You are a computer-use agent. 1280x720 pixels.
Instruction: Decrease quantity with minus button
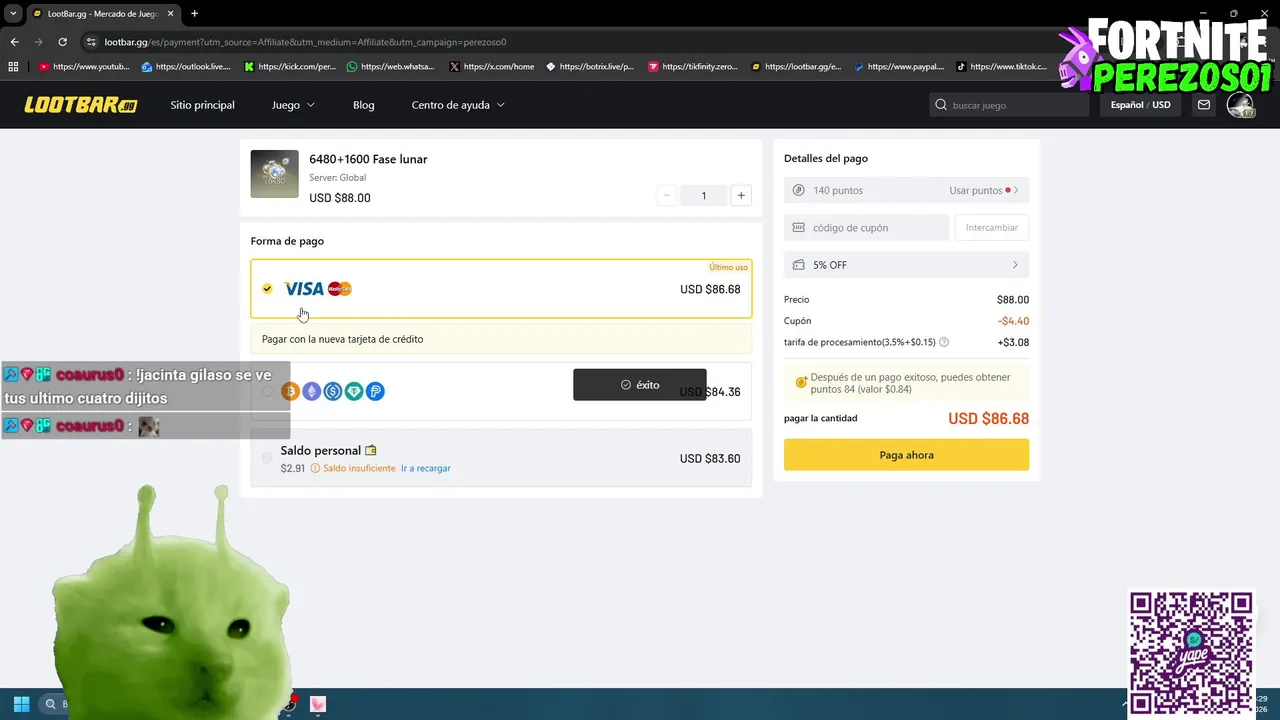click(x=667, y=195)
